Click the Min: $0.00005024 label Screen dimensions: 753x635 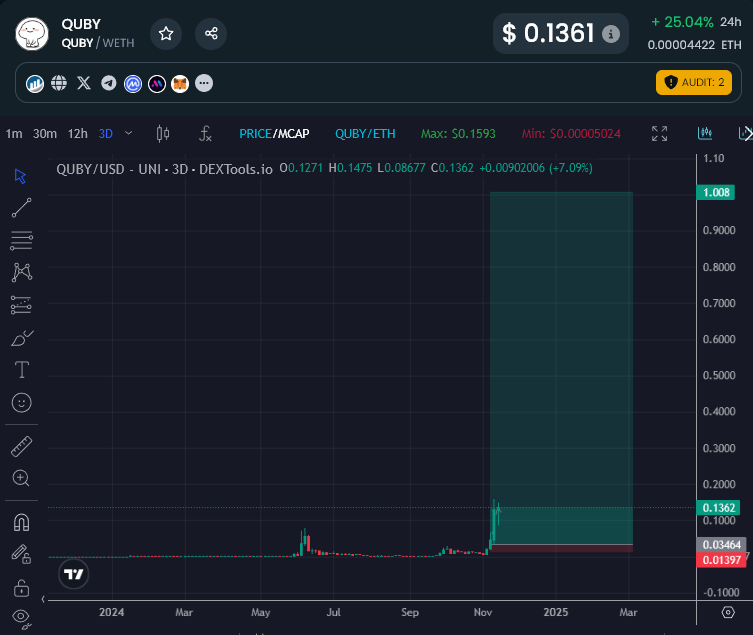571,134
